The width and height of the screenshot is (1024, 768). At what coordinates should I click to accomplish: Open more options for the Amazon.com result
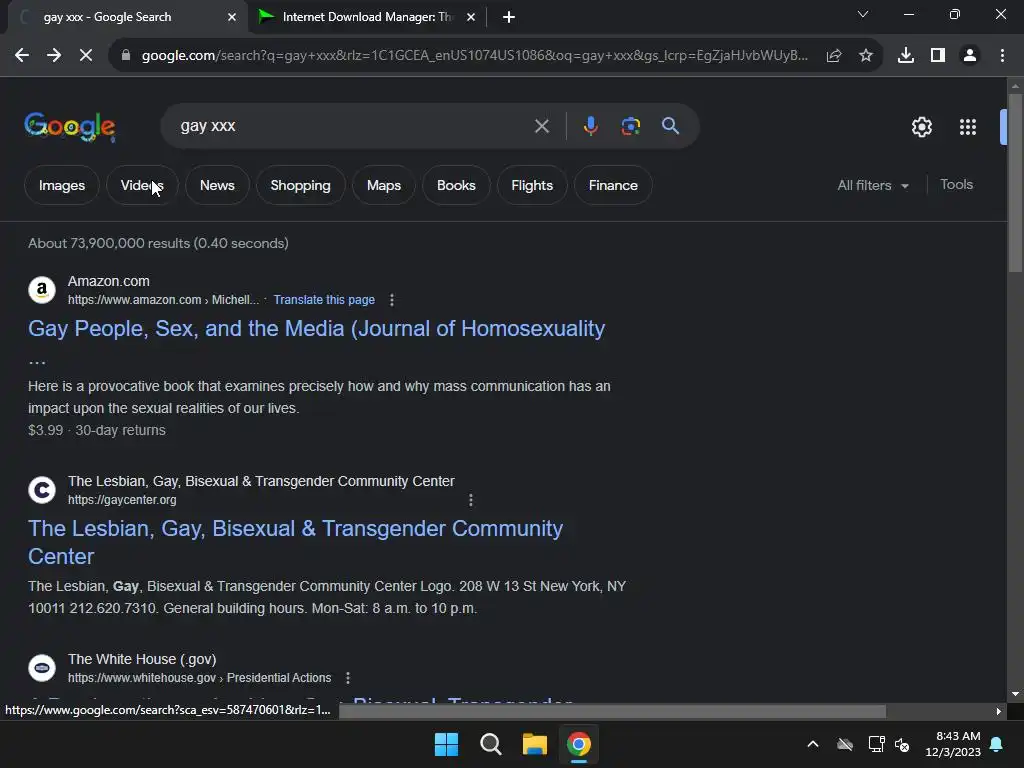click(392, 300)
